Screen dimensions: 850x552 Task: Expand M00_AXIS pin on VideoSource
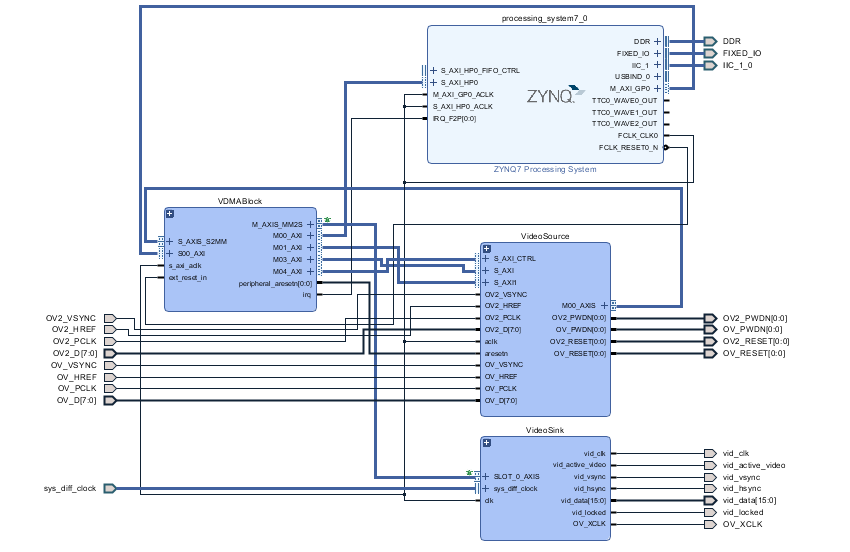604,305
